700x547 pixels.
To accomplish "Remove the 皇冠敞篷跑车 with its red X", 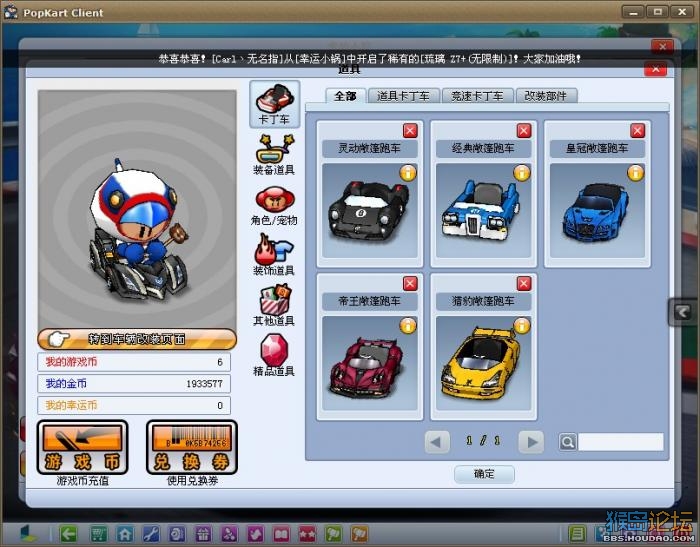I will click(638, 130).
